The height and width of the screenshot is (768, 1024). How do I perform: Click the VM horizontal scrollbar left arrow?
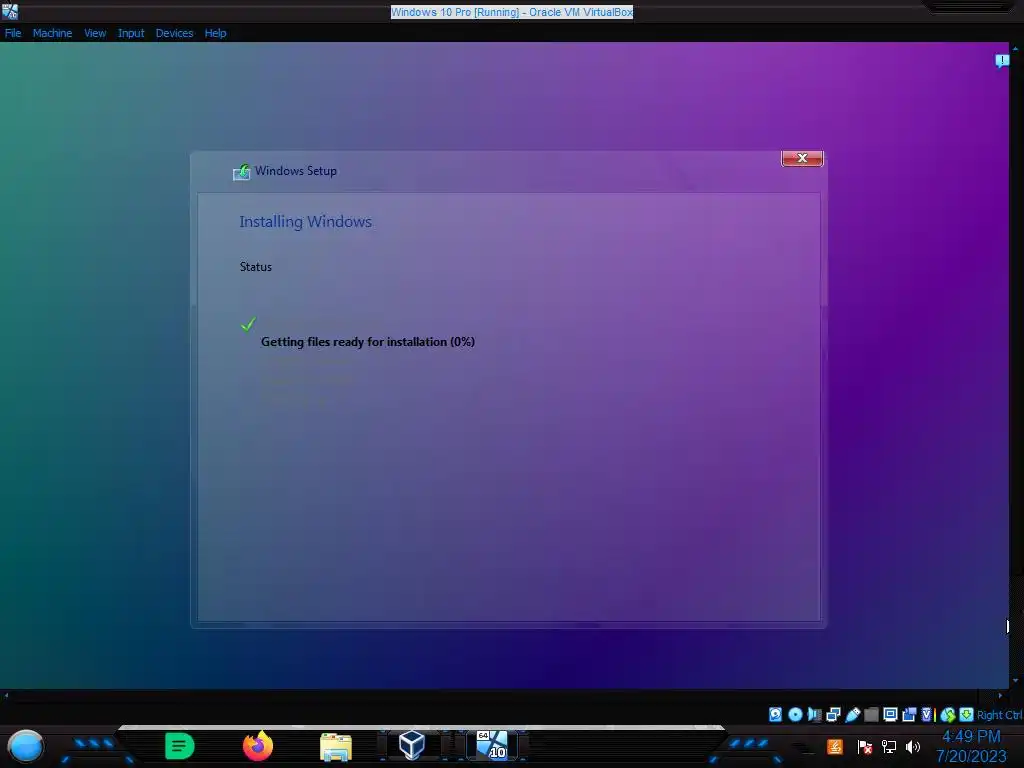6,695
